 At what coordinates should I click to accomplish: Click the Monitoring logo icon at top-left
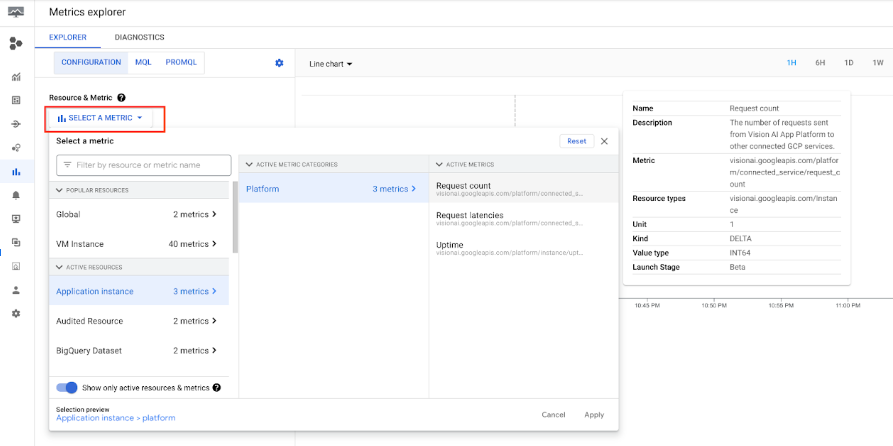15,11
